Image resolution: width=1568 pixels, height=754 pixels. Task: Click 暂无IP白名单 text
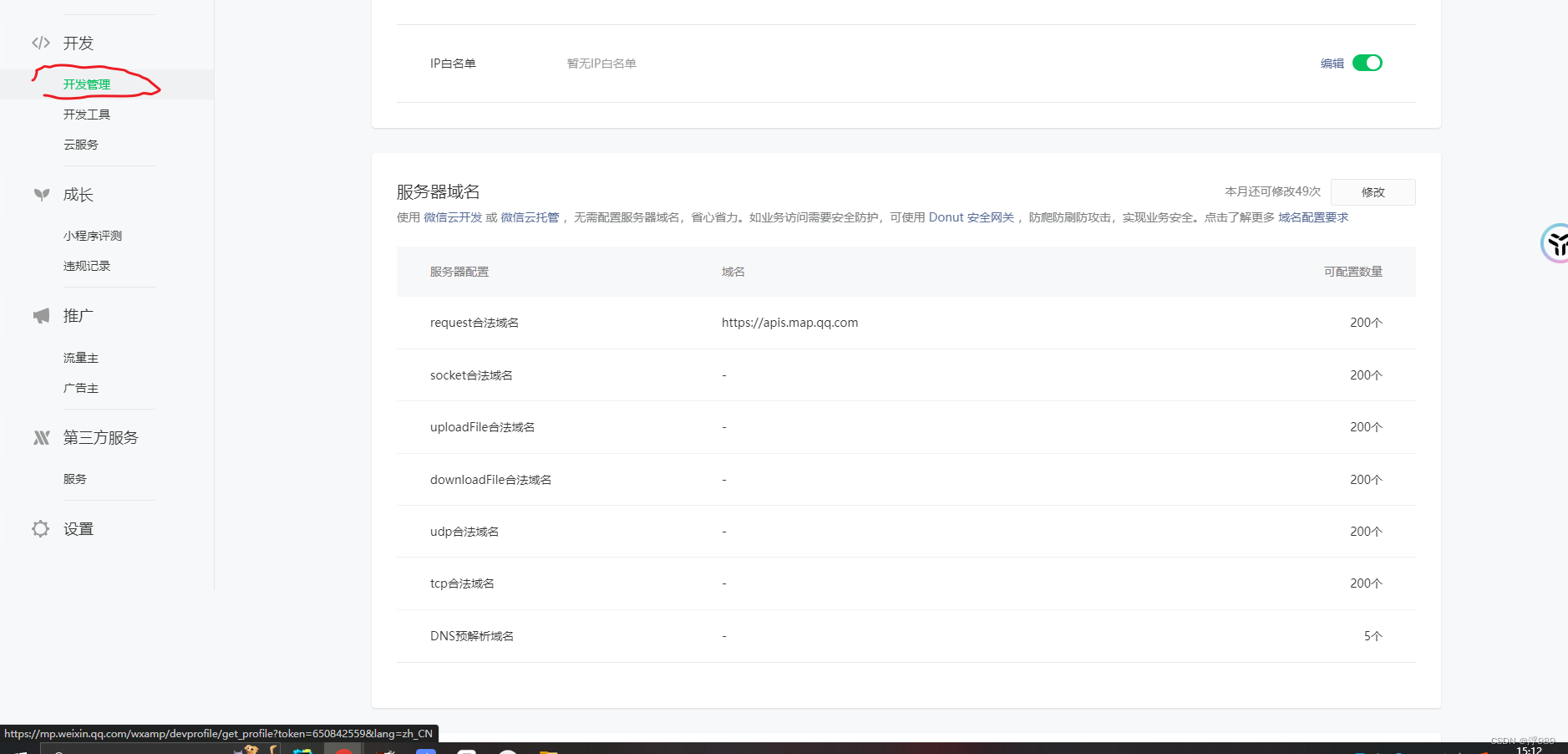[x=601, y=64]
